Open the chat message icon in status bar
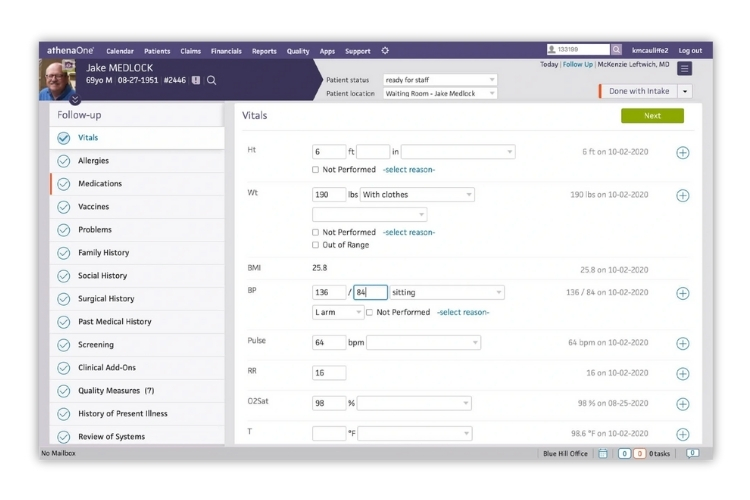750x500 pixels. (x=691, y=453)
